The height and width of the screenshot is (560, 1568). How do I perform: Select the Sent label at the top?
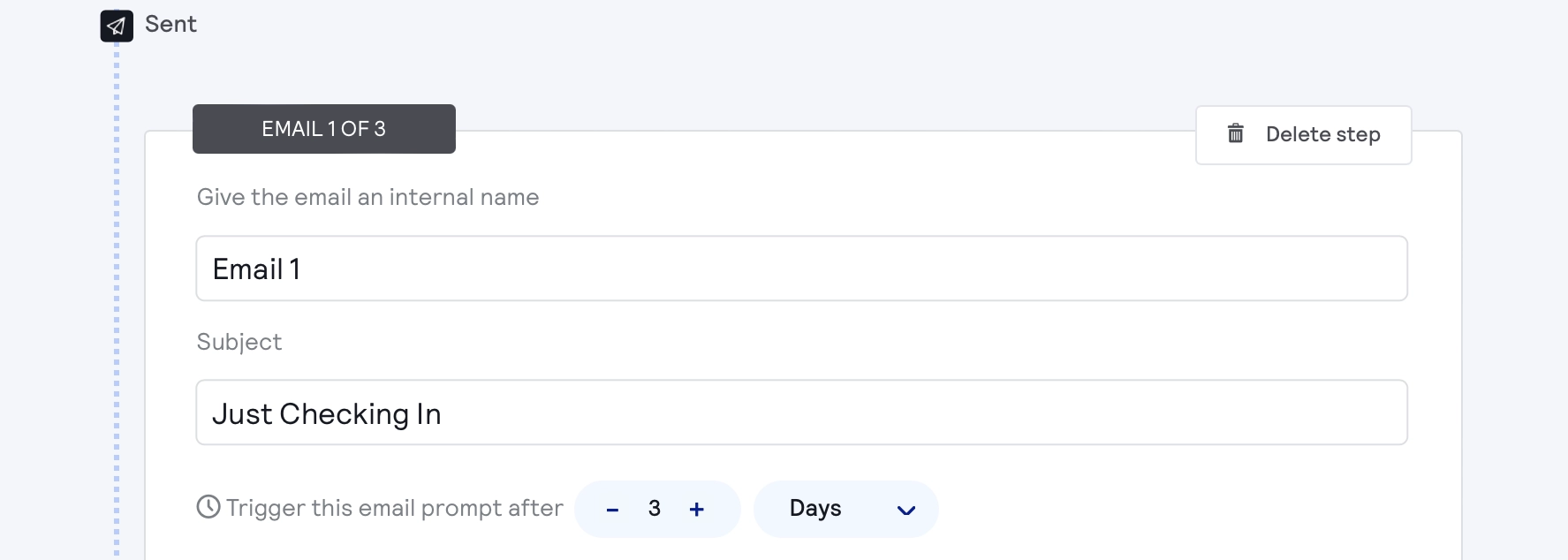(x=170, y=25)
